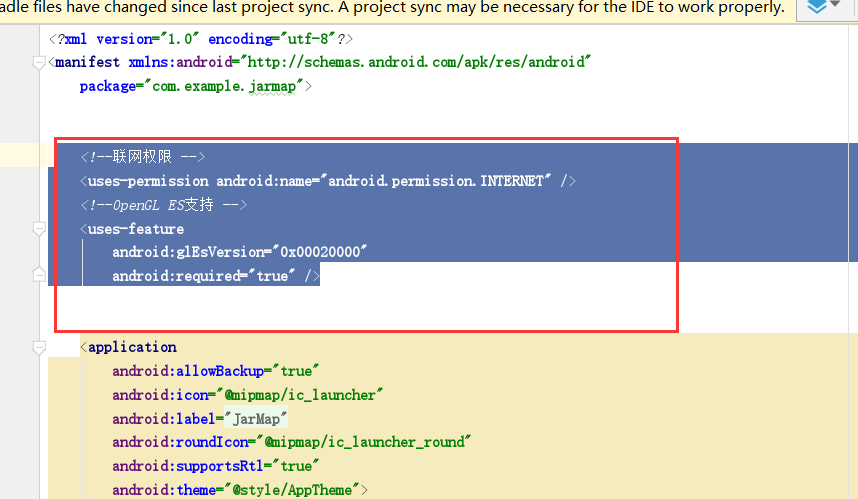Click the application tag name
This screenshot has width=858, height=499.
point(132,347)
